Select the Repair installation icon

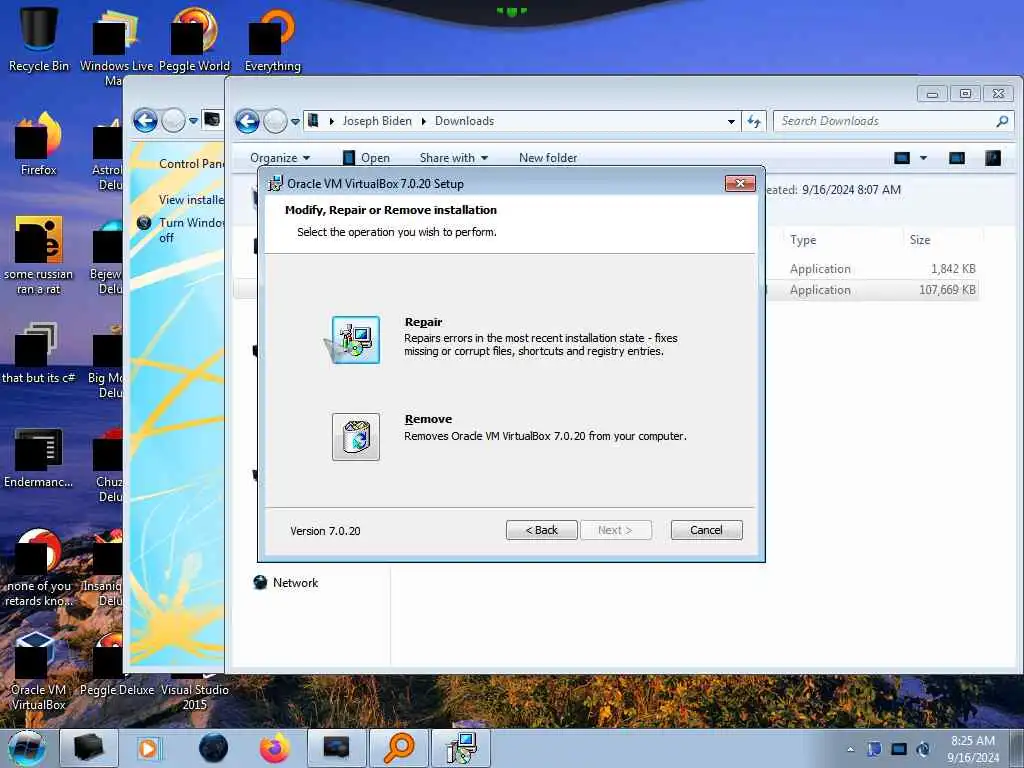coord(355,340)
